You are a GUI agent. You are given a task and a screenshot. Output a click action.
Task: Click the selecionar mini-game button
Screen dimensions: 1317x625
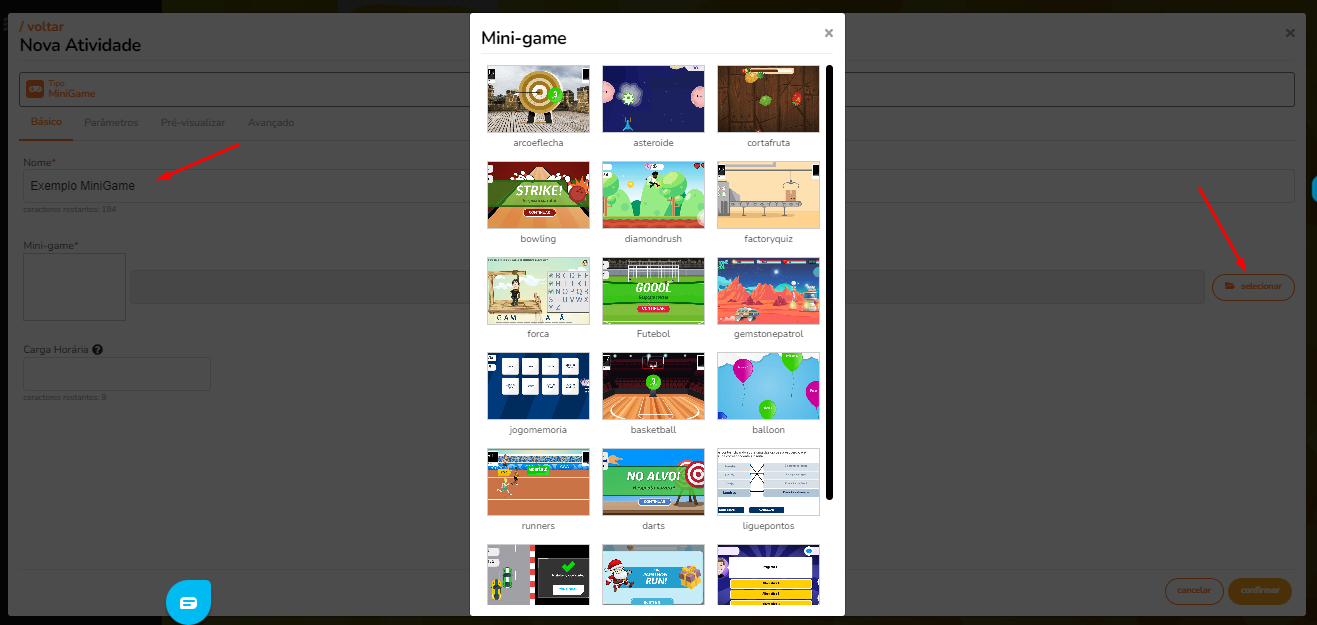pos(1253,287)
